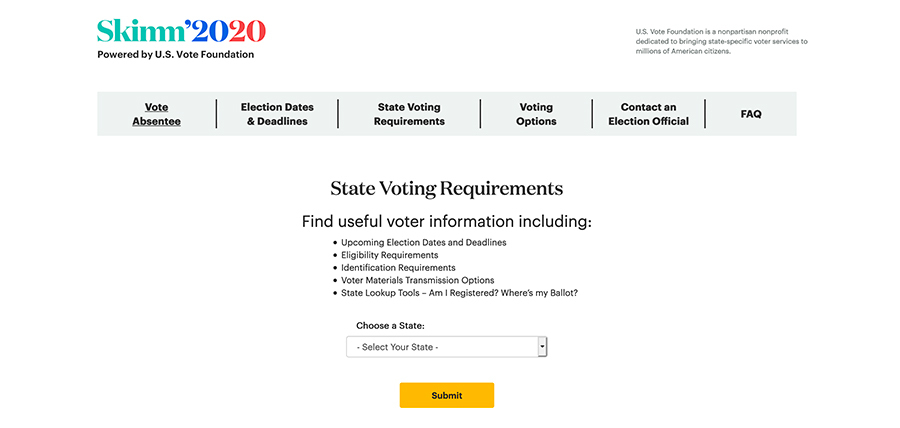Click the Eligibility Requirements list item

[x=390, y=255]
